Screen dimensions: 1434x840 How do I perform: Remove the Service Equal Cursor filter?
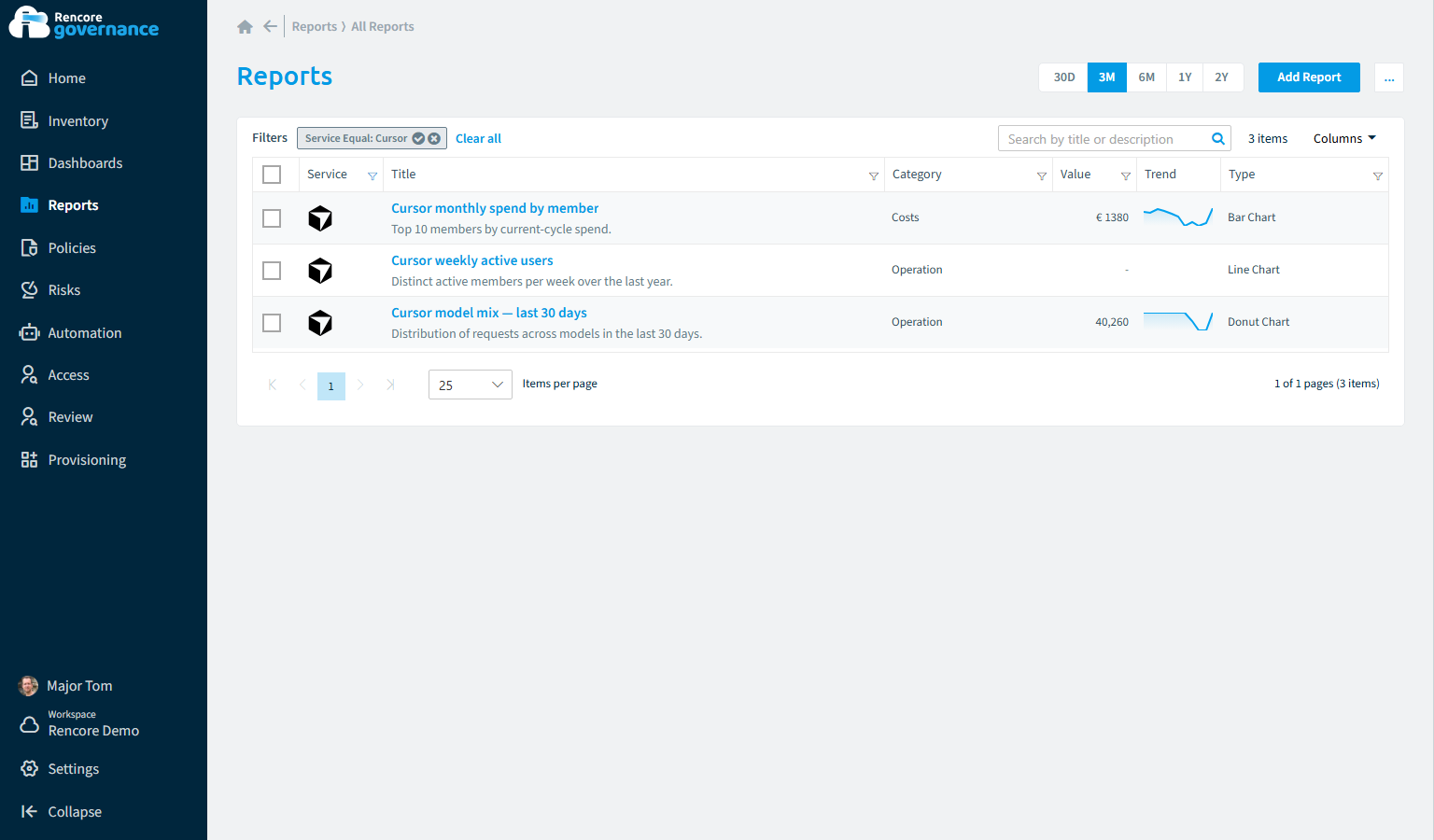pos(434,138)
